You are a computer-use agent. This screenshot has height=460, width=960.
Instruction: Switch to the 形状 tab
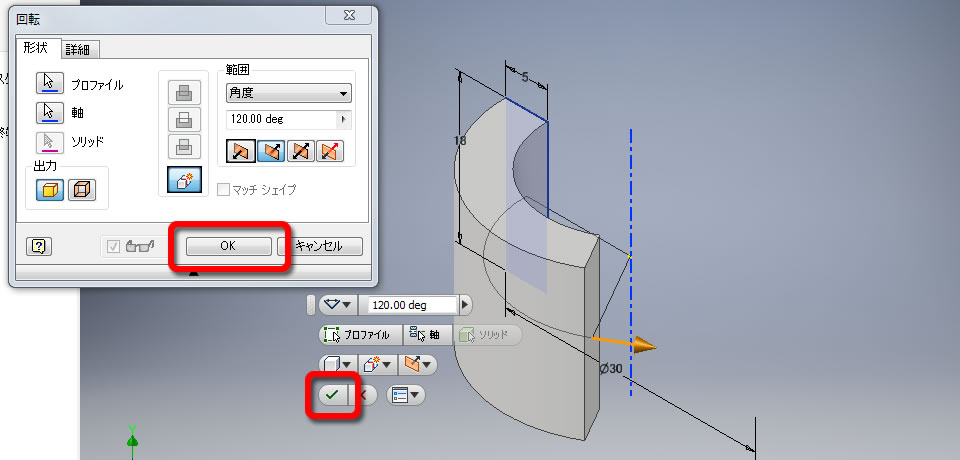click(x=36, y=48)
